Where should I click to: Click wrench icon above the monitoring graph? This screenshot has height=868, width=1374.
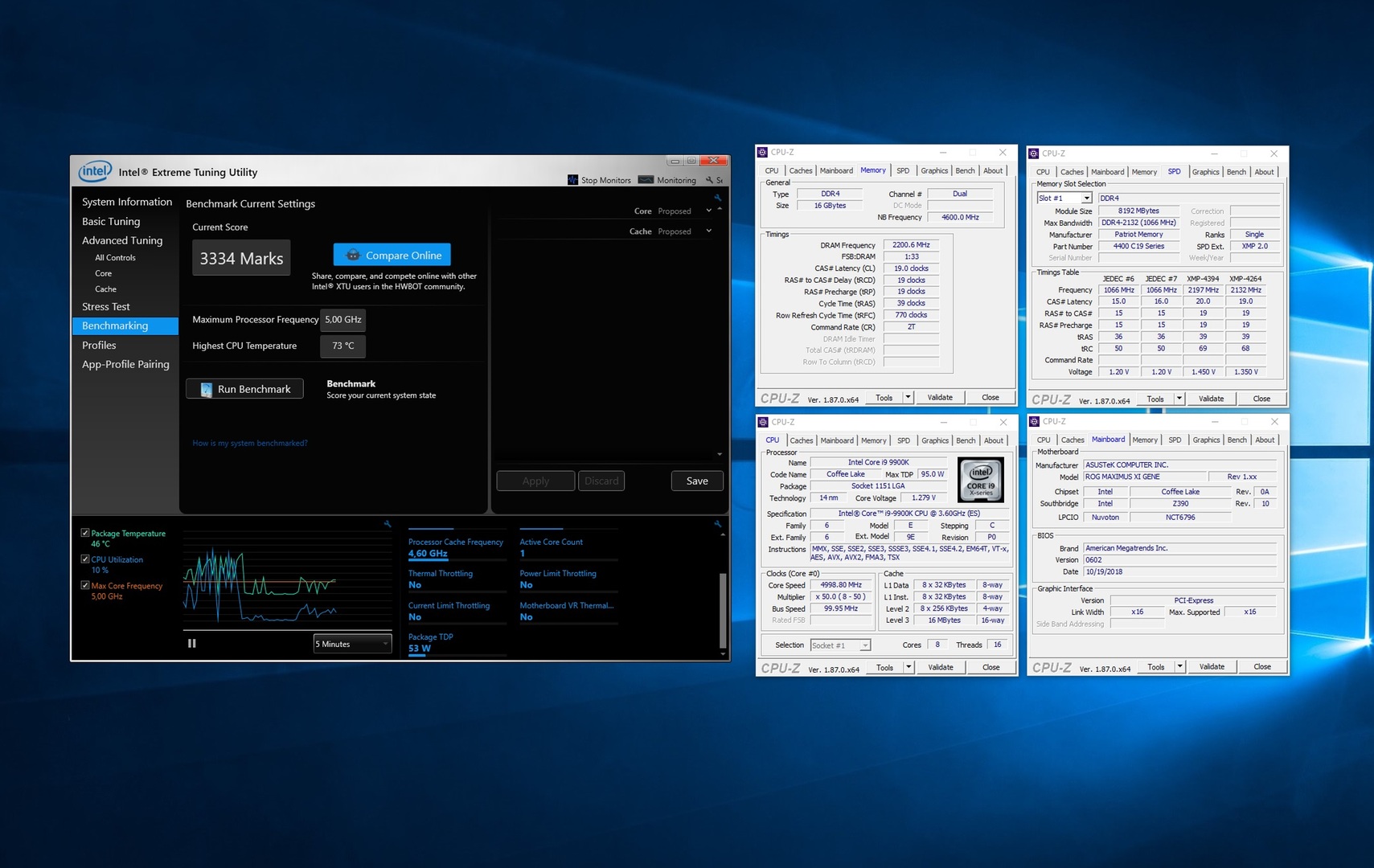(x=388, y=524)
